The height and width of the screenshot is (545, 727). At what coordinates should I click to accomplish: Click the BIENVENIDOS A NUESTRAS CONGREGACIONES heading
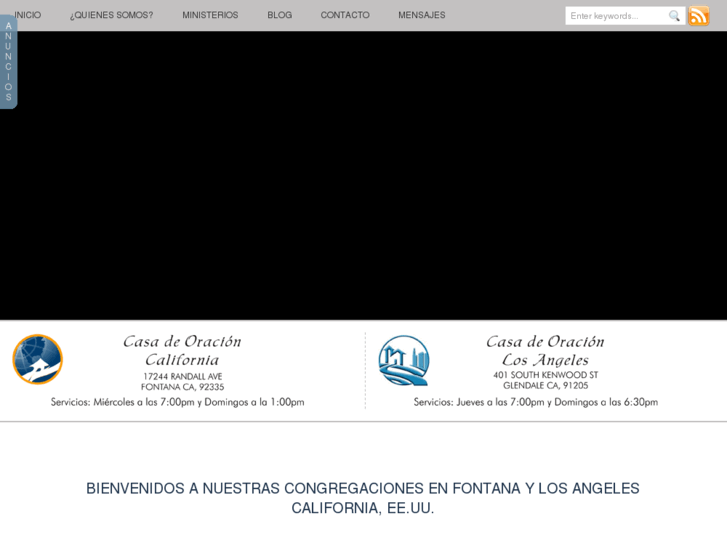pyautogui.click(x=363, y=498)
